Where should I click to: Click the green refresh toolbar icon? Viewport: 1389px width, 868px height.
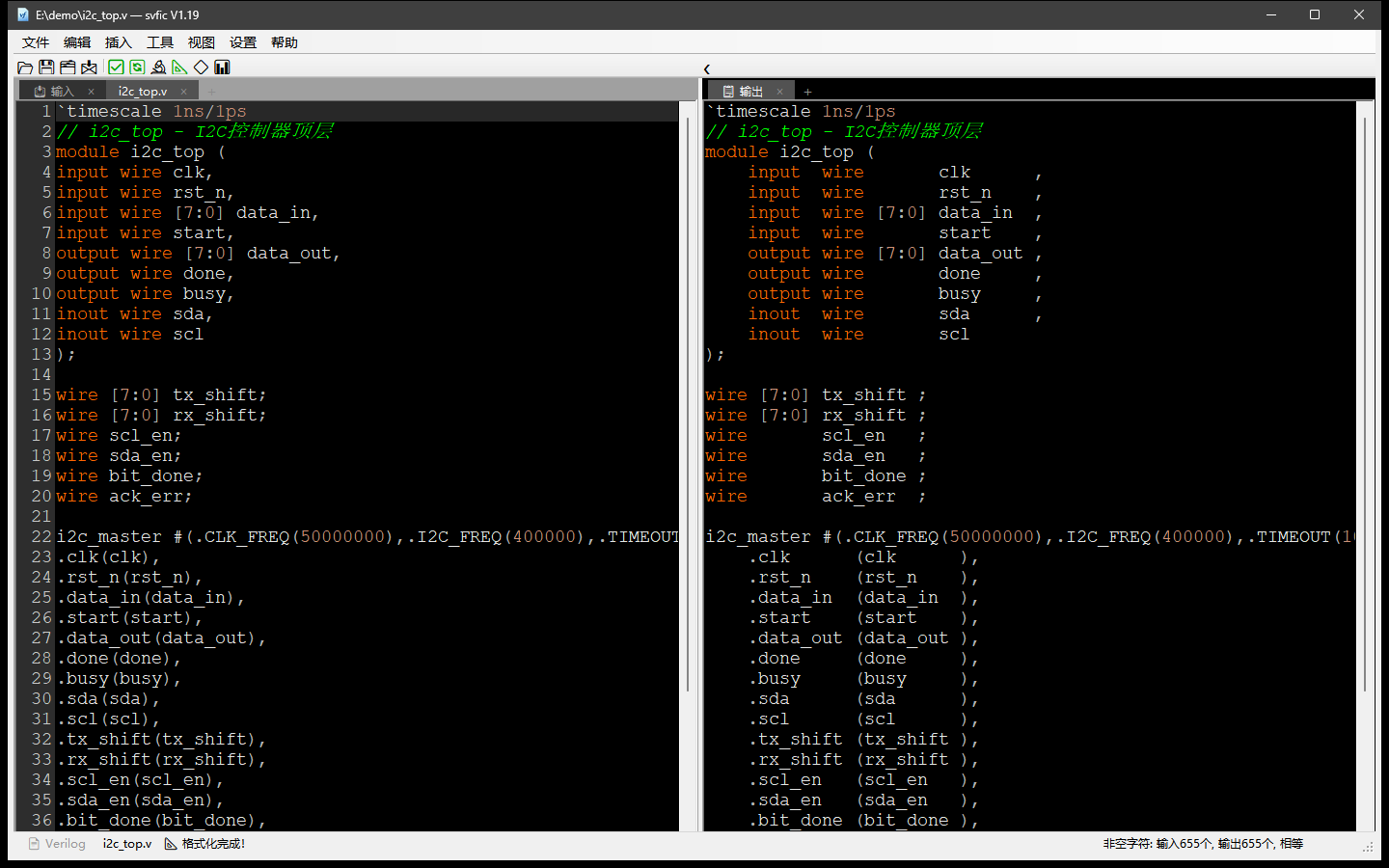click(x=137, y=68)
